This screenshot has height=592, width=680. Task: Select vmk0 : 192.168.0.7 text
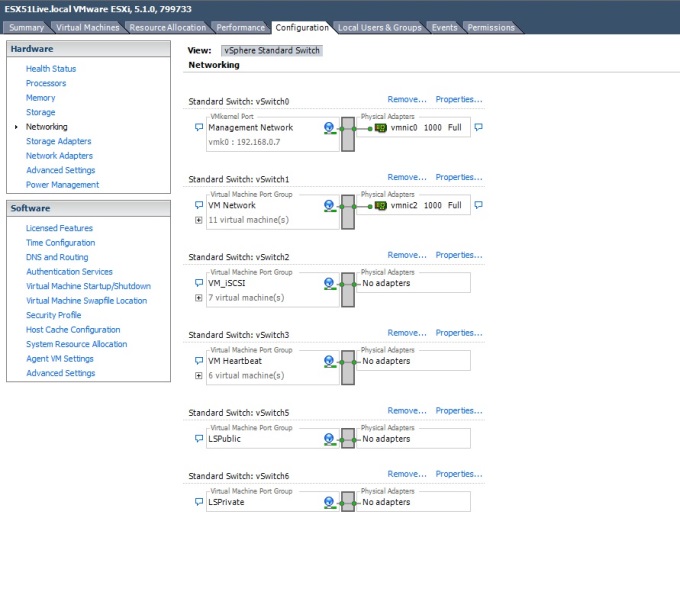[x=244, y=142]
